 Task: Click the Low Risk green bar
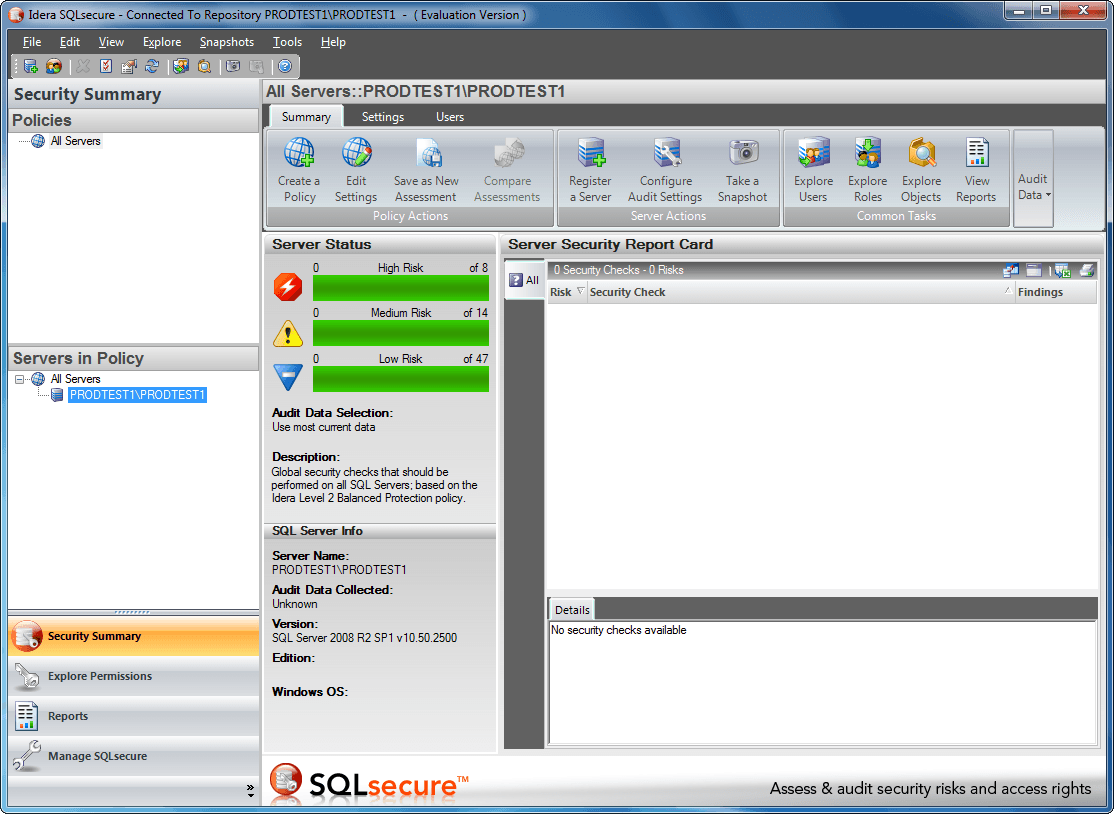pyautogui.click(x=401, y=379)
